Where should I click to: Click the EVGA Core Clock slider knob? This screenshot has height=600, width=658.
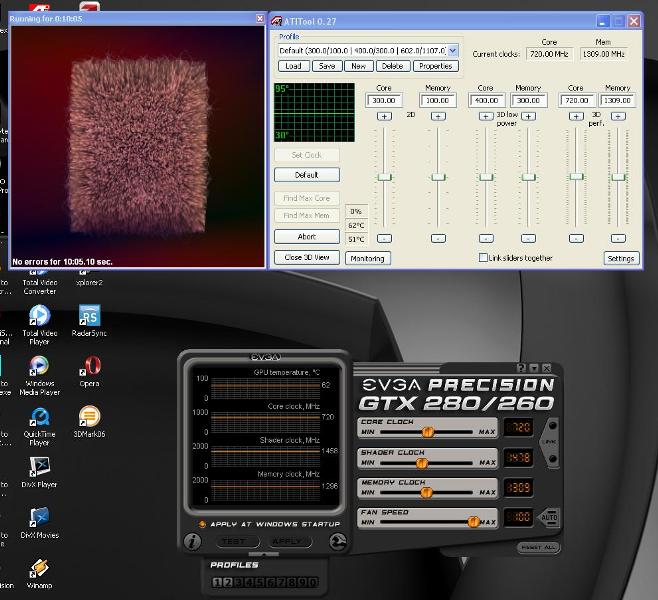[x=428, y=432]
